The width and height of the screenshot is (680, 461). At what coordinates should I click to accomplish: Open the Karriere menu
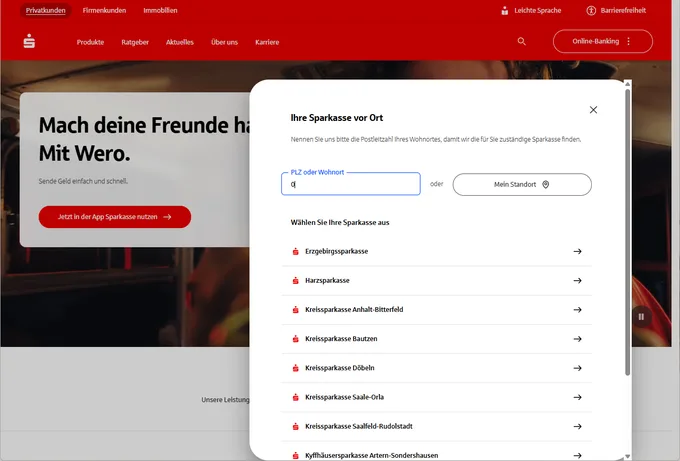267,42
